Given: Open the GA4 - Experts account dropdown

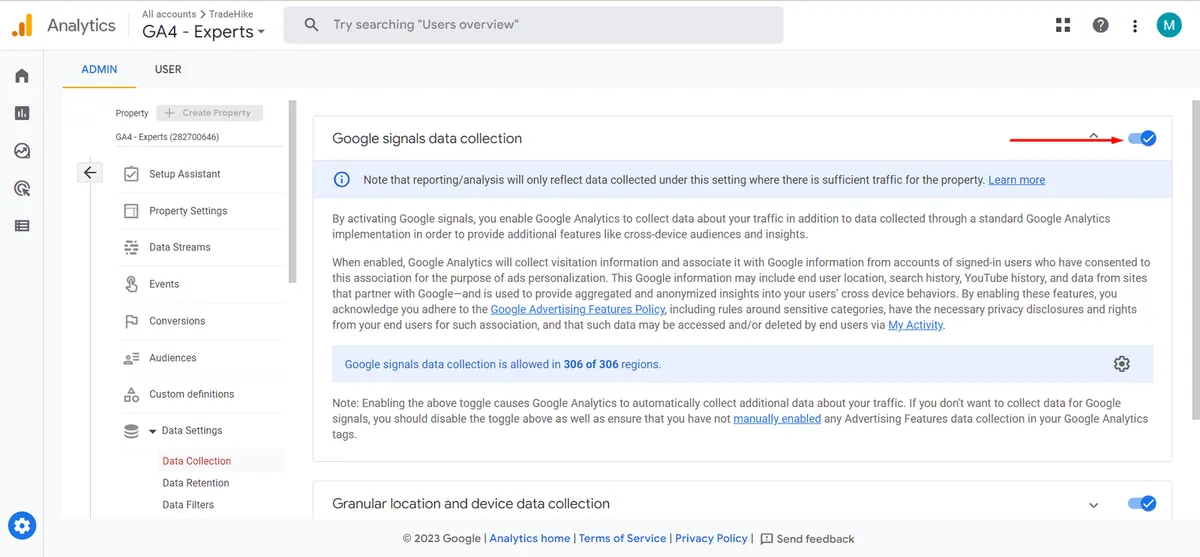Looking at the screenshot, I should pyautogui.click(x=204, y=31).
